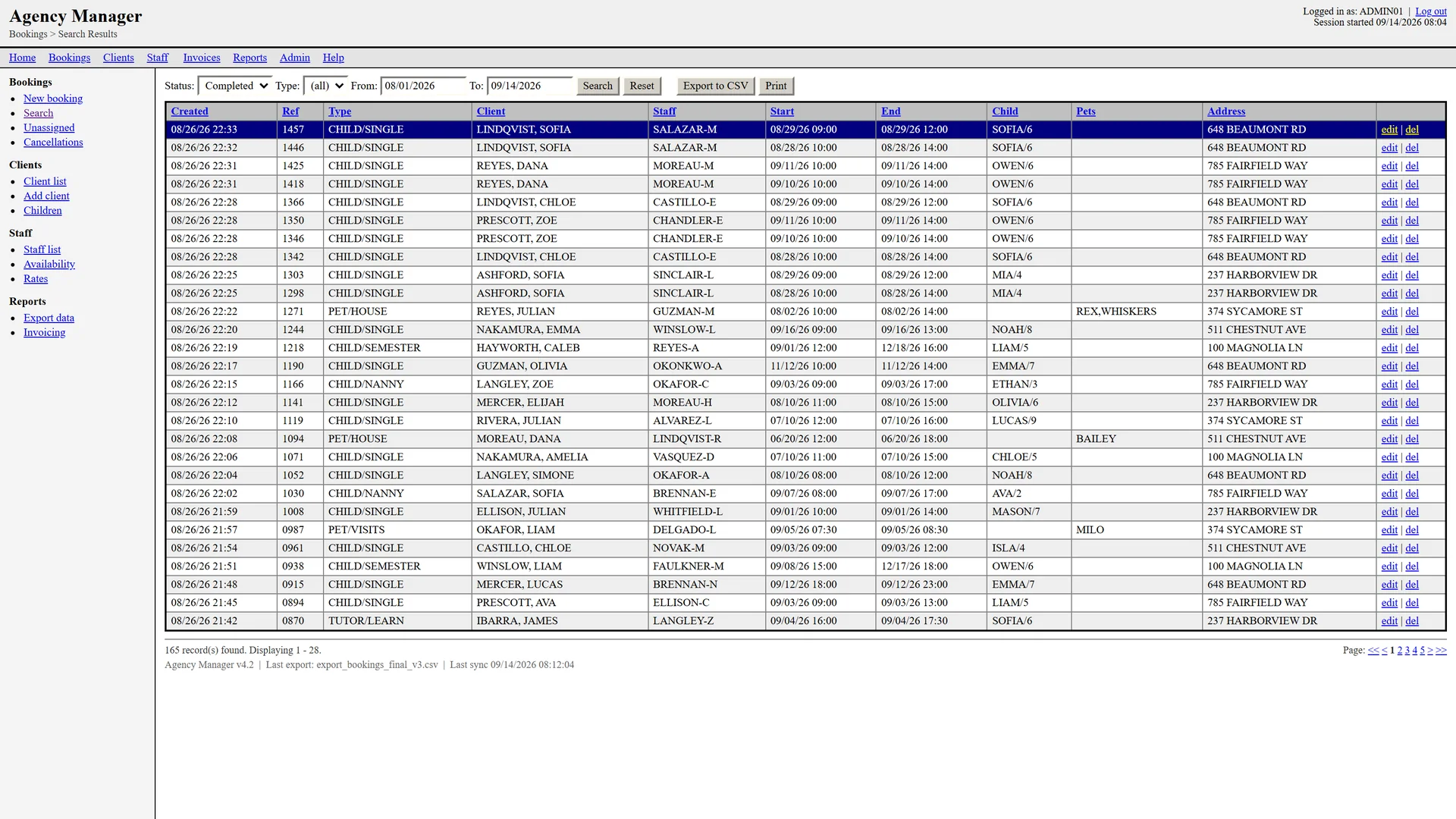Click the To date field 09/14/2026
Viewport: 1456px width, 819px height.
point(529,86)
